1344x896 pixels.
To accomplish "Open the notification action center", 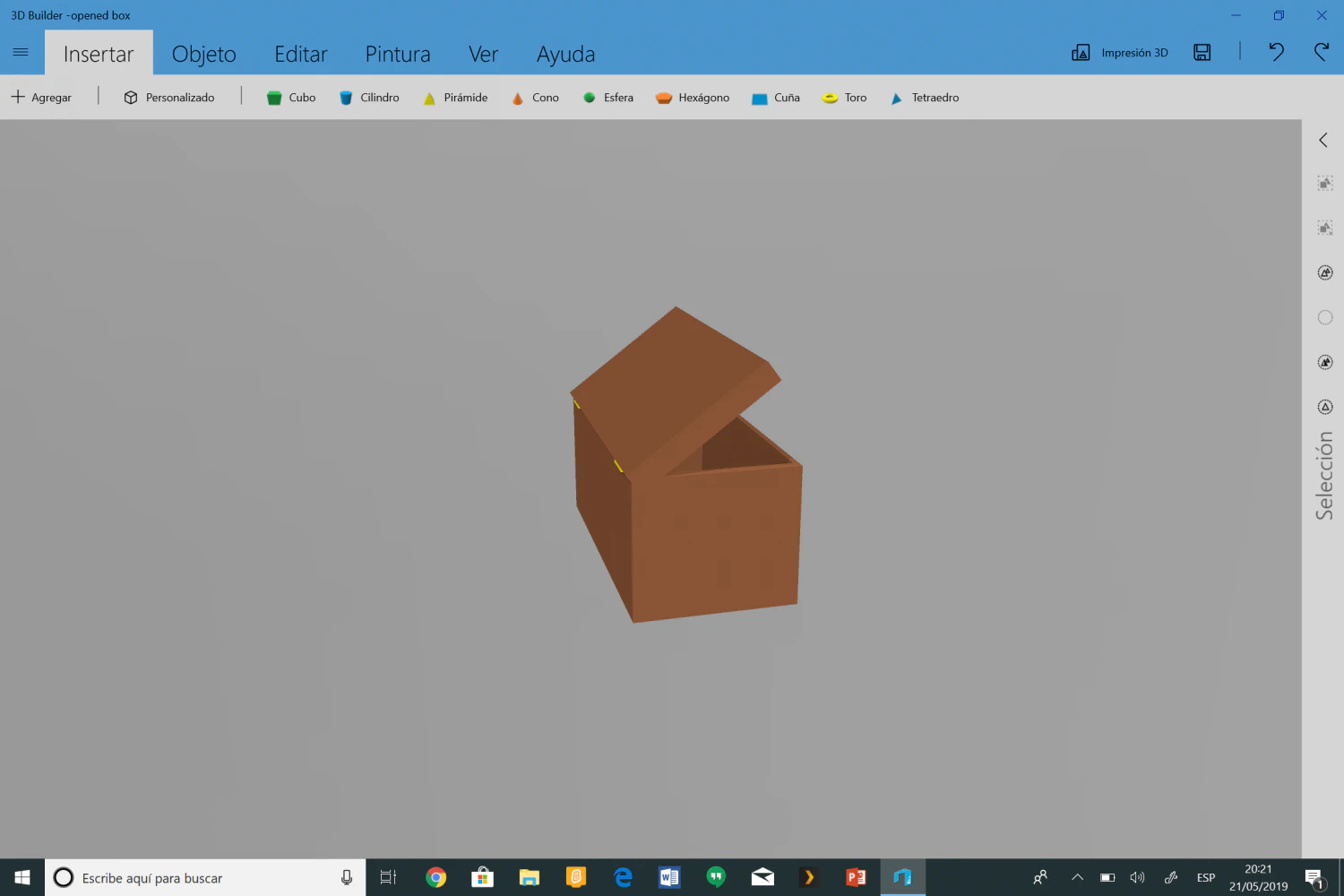I will pyautogui.click(x=1314, y=877).
